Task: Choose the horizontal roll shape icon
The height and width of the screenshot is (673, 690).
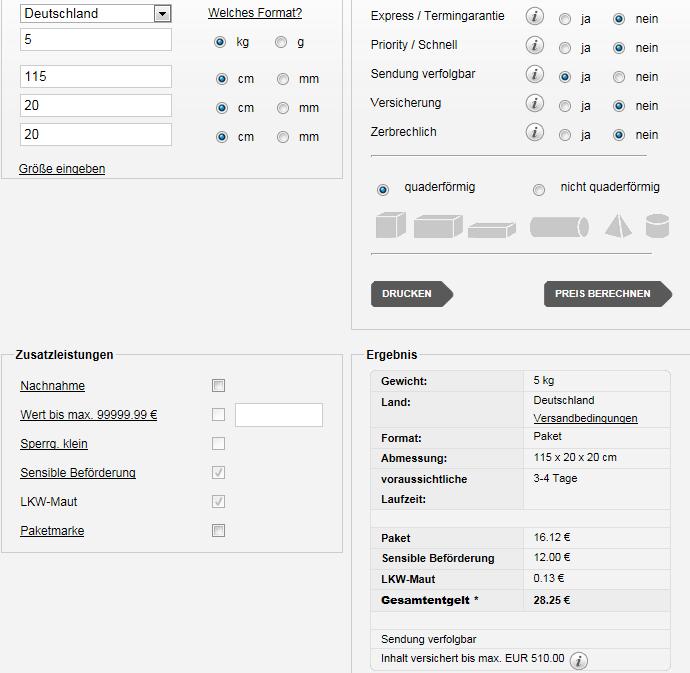Action: 559,227
